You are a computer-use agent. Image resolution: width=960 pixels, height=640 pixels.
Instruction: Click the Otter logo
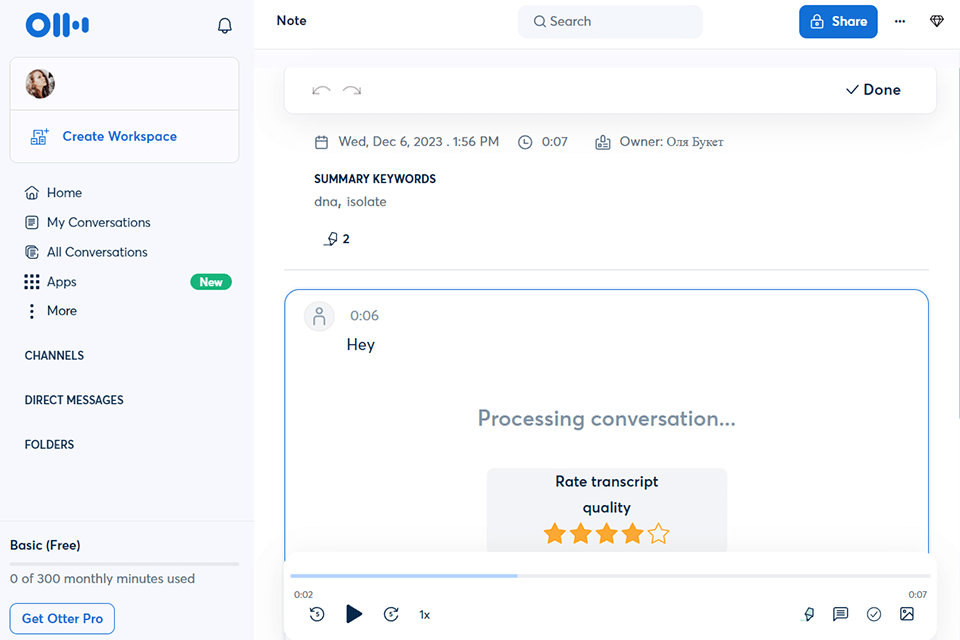pyautogui.click(x=57, y=25)
